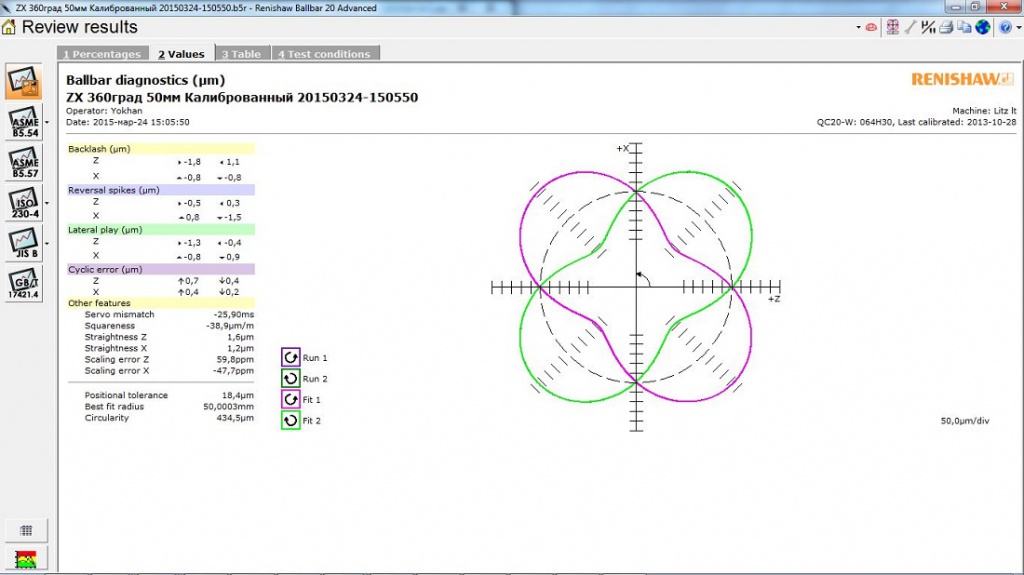Click the copy to clipboard icon
Screen dimensions: 1024x575
964,27
